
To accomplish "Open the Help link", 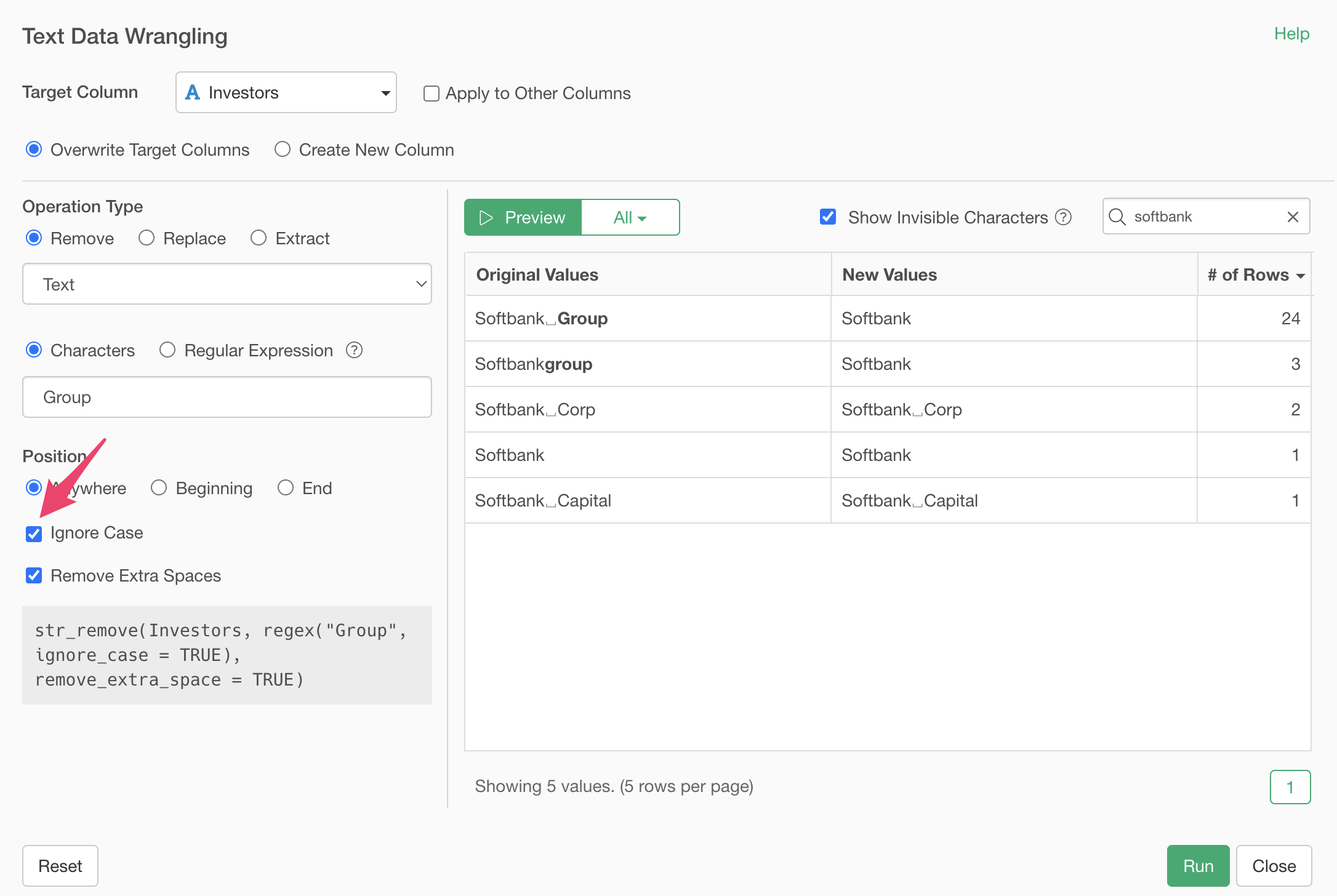I will 1291,34.
